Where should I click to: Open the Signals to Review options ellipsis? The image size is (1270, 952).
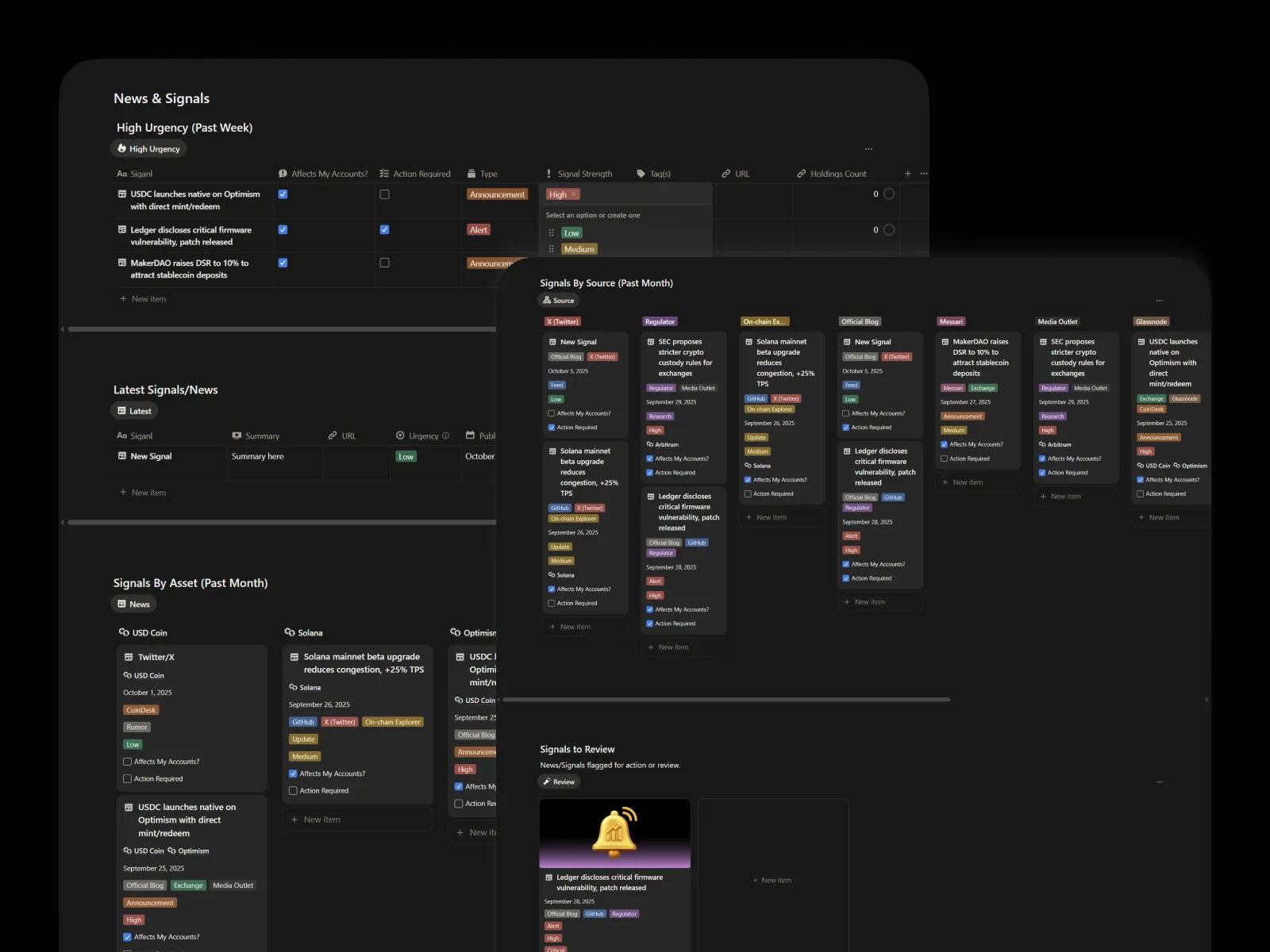click(x=1159, y=782)
